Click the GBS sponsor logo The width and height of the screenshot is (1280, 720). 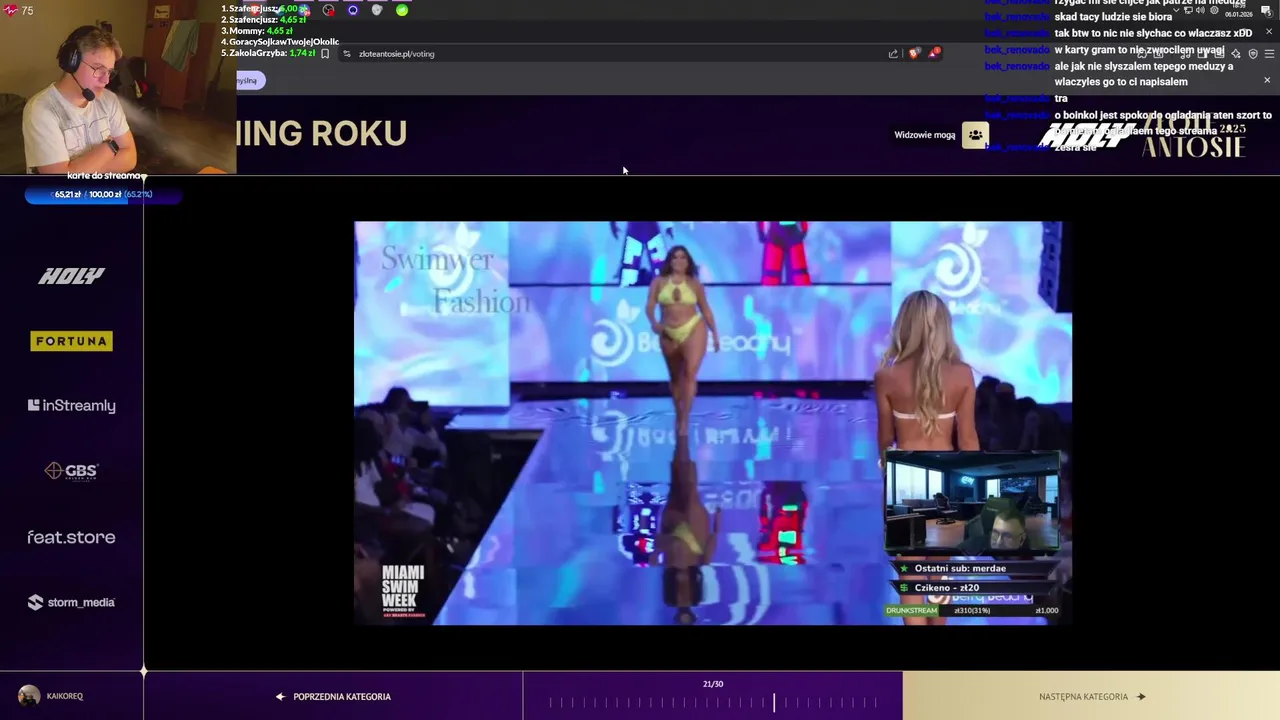coord(71,471)
